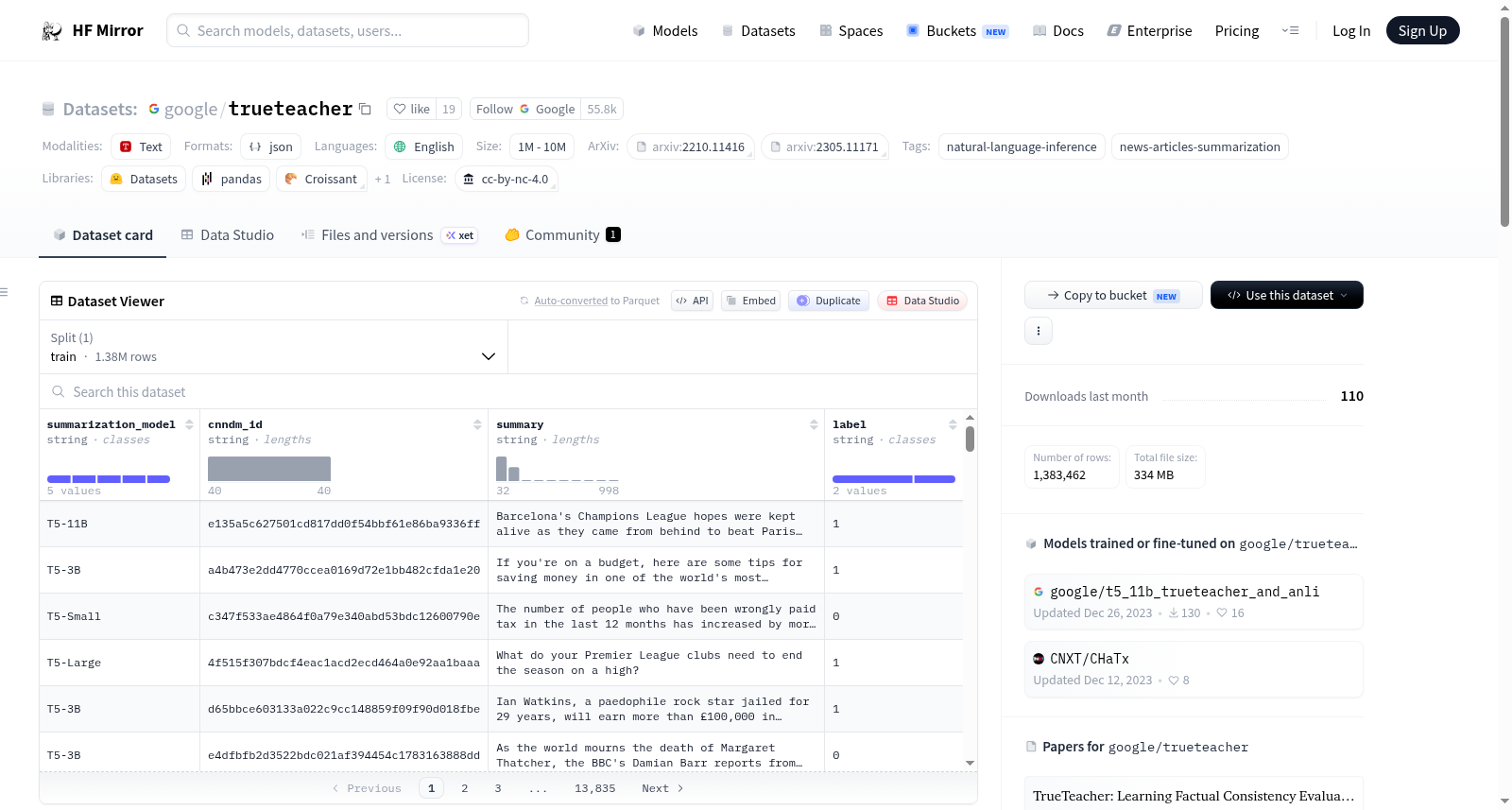
Task: Switch to Files and versions tab
Action: 389,234
